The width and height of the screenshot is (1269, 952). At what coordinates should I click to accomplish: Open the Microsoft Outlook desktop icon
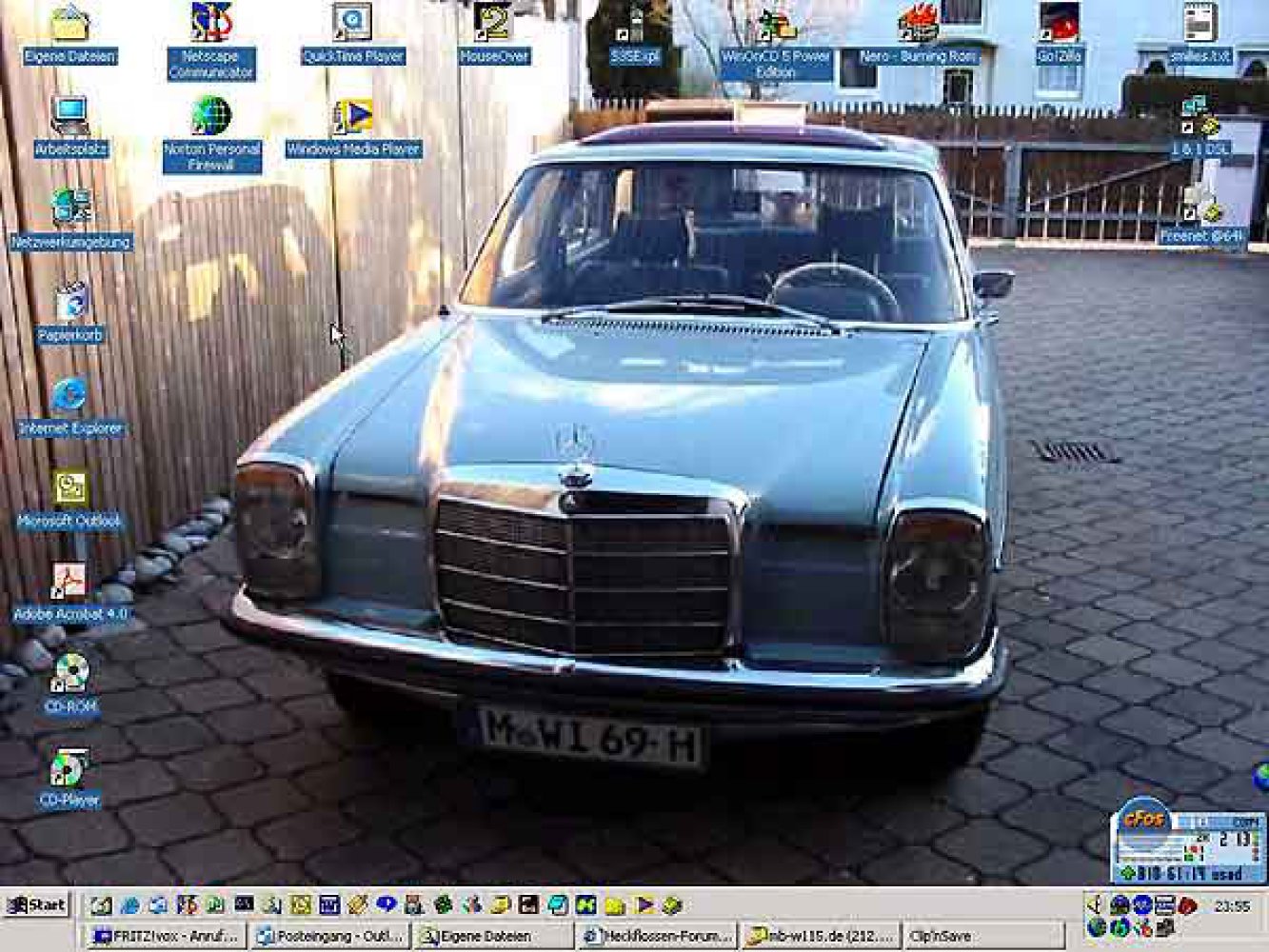[x=70, y=500]
